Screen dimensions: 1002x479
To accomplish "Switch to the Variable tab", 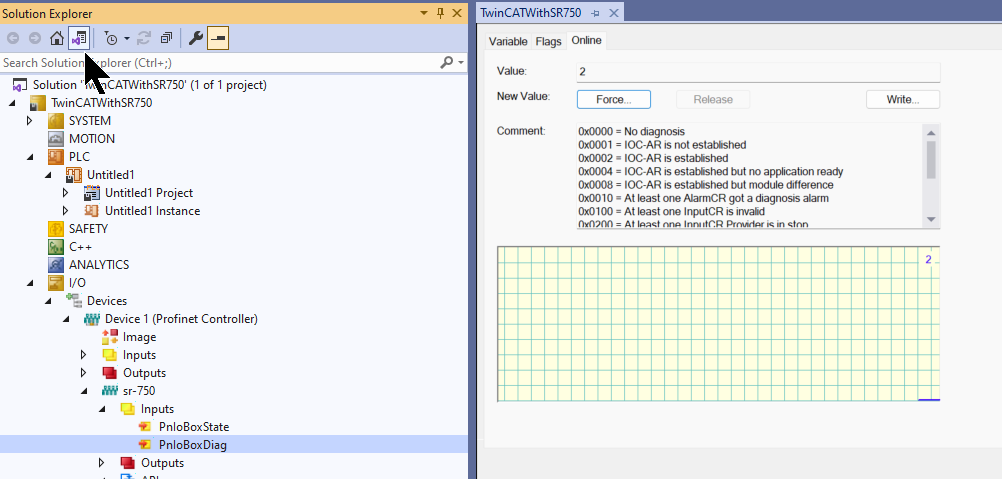I will click(508, 41).
